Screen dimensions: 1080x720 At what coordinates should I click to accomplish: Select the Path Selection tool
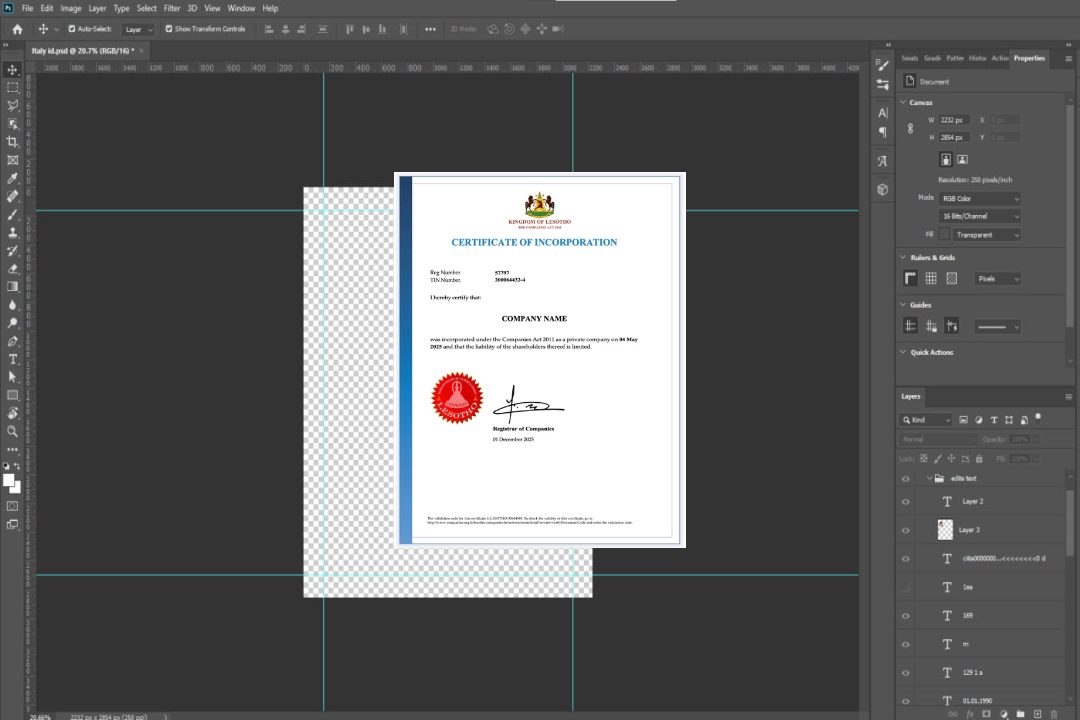coord(12,377)
